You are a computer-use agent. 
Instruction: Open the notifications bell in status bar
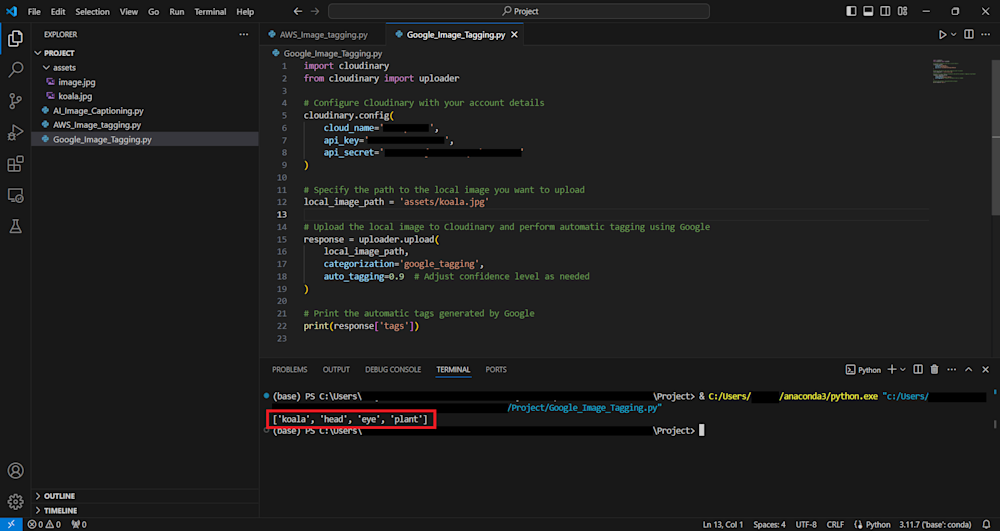(985, 525)
